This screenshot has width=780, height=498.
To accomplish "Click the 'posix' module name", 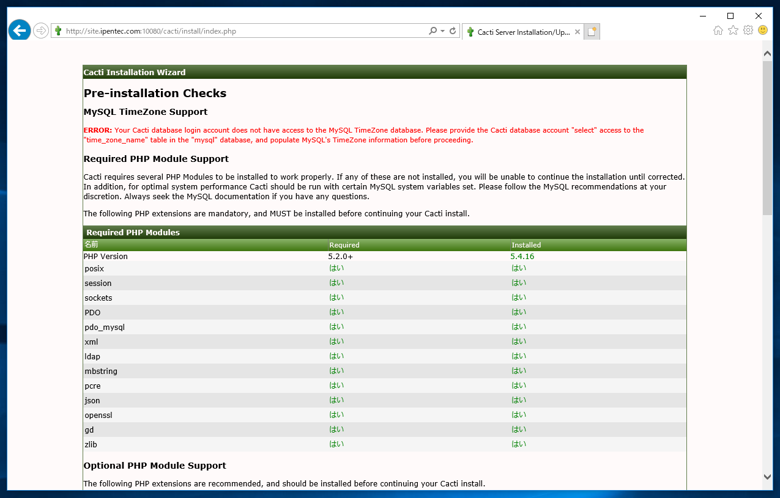I will [x=94, y=269].
